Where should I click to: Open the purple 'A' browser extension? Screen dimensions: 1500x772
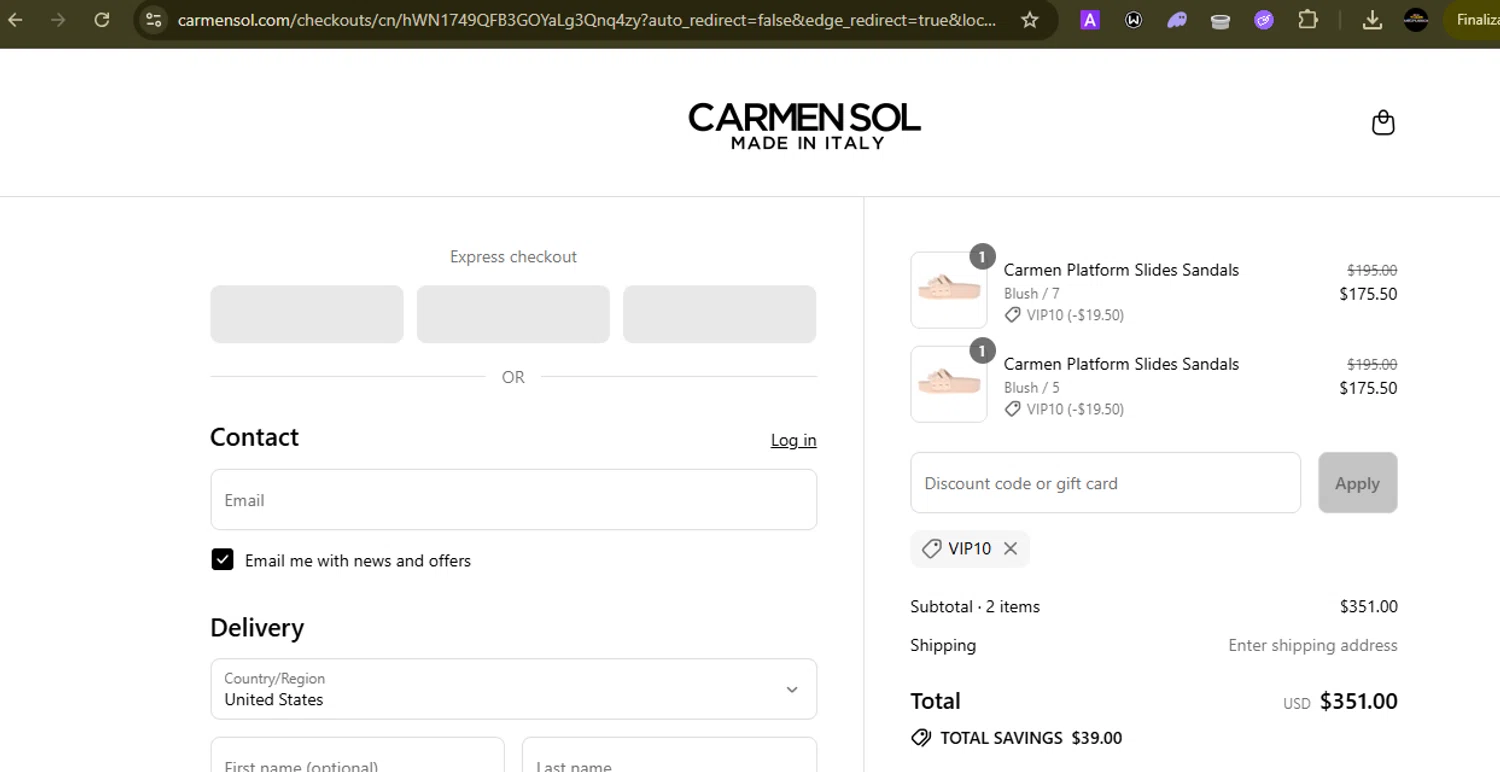coord(1090,20)
